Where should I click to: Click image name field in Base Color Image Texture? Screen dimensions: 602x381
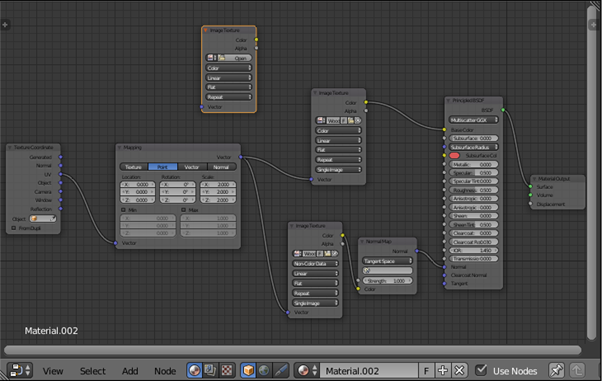pyautogui.click(x=333, y=121)
